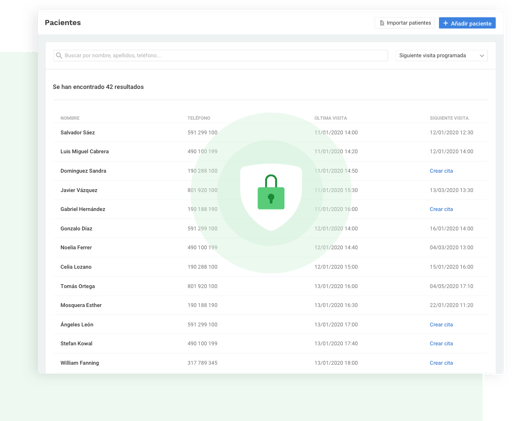Click the search magnifier icon

pyautogui.click(x=59, y=55)
